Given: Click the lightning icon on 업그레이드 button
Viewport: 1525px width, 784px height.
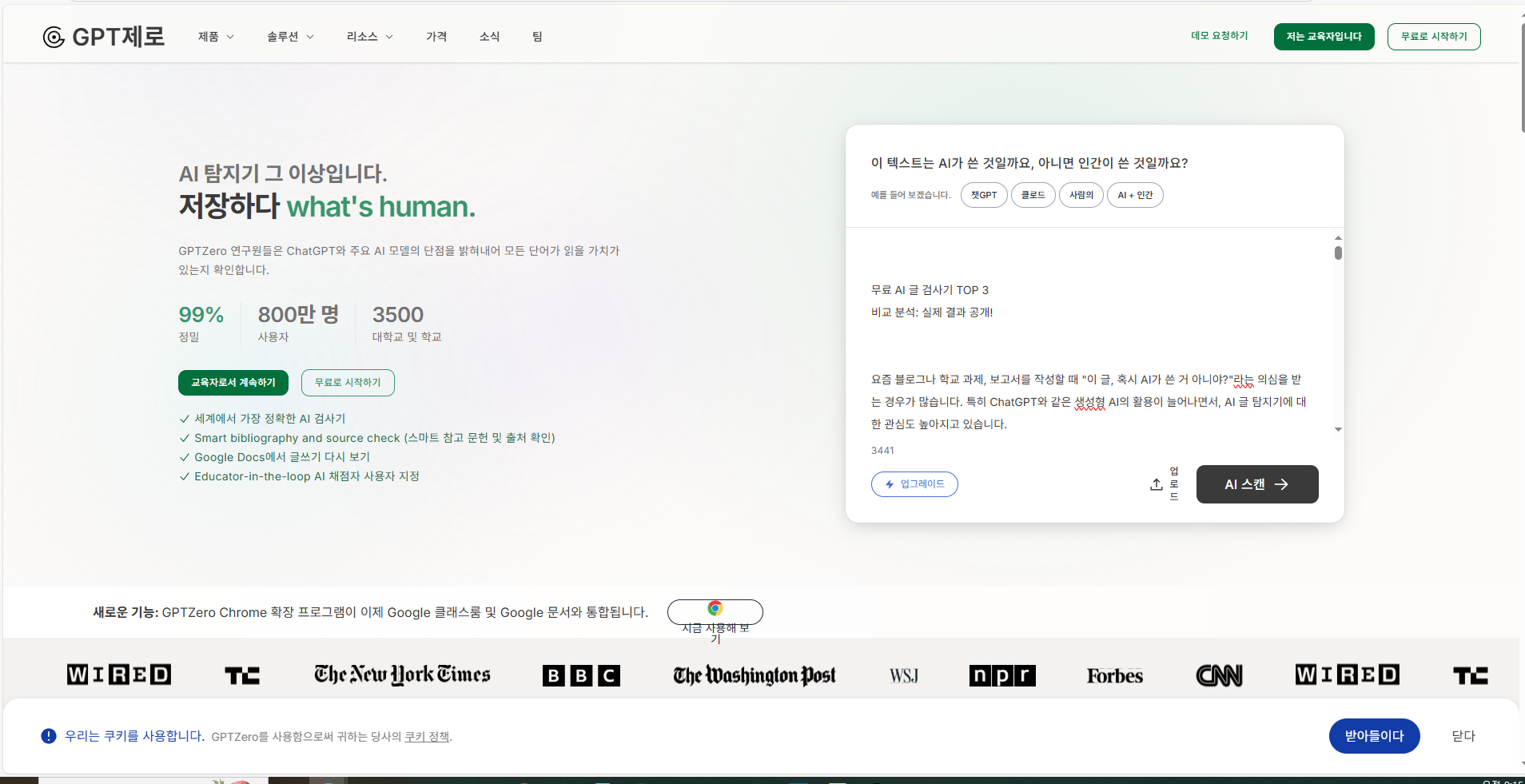Looking at the screenshot, I should click(x=890, y=484).
